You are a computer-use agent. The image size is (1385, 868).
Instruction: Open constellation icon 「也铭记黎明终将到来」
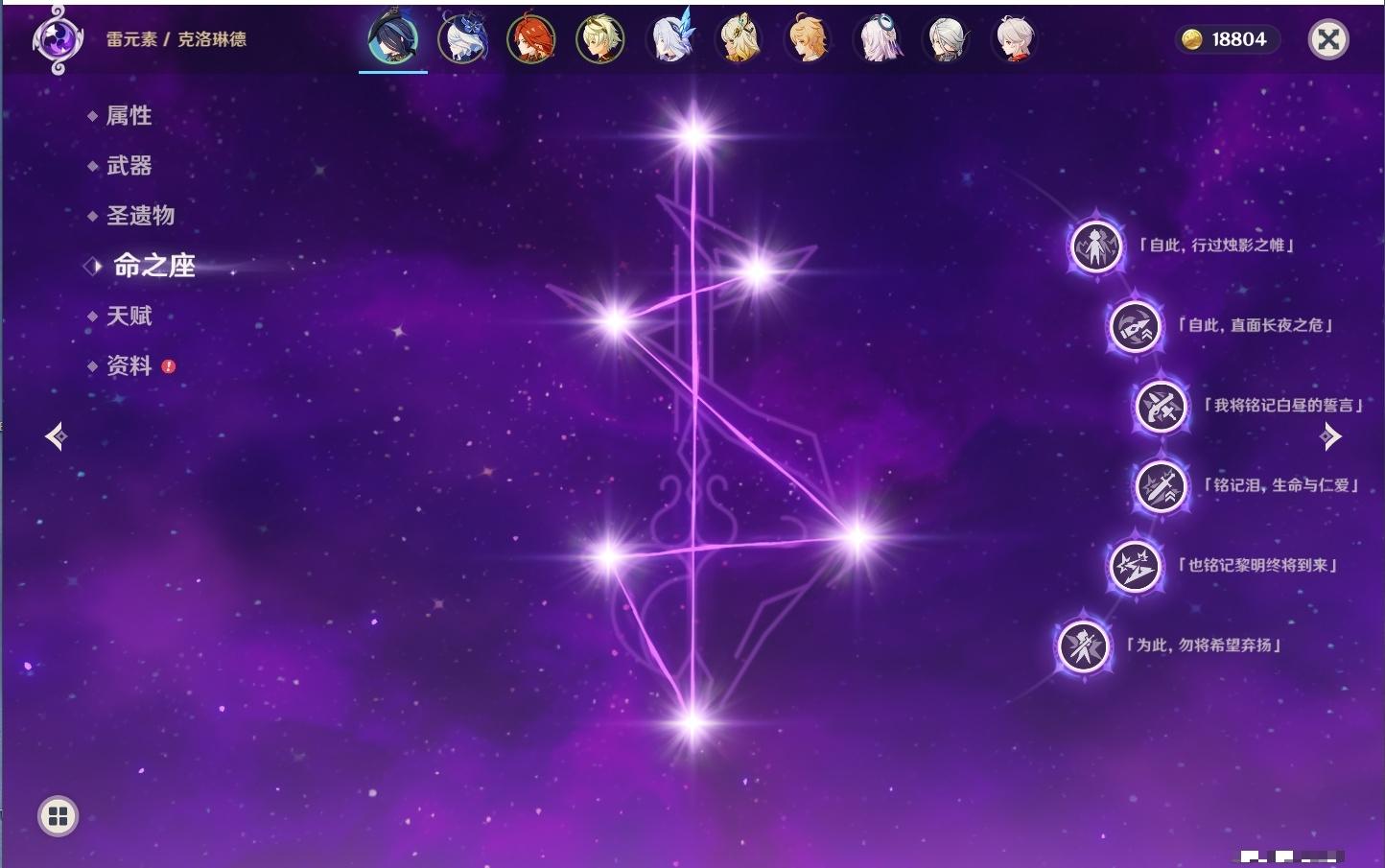point(1135,566)
